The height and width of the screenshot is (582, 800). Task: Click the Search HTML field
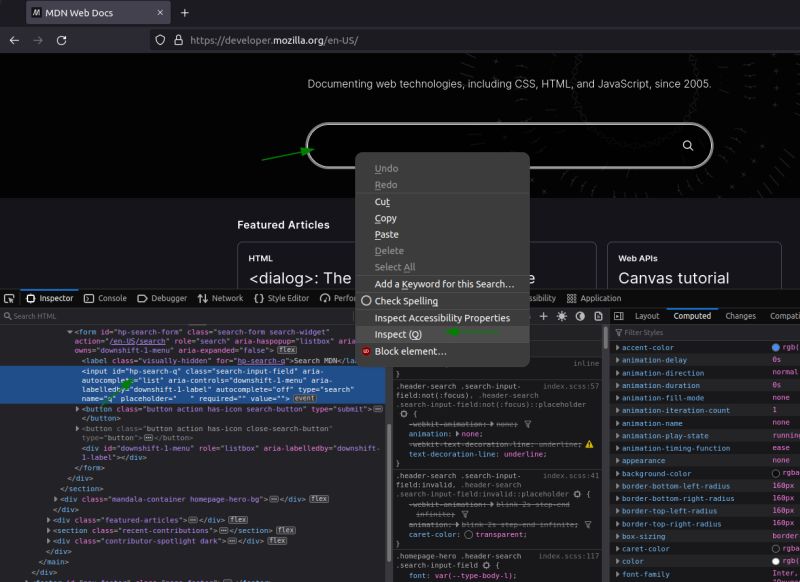176,316
